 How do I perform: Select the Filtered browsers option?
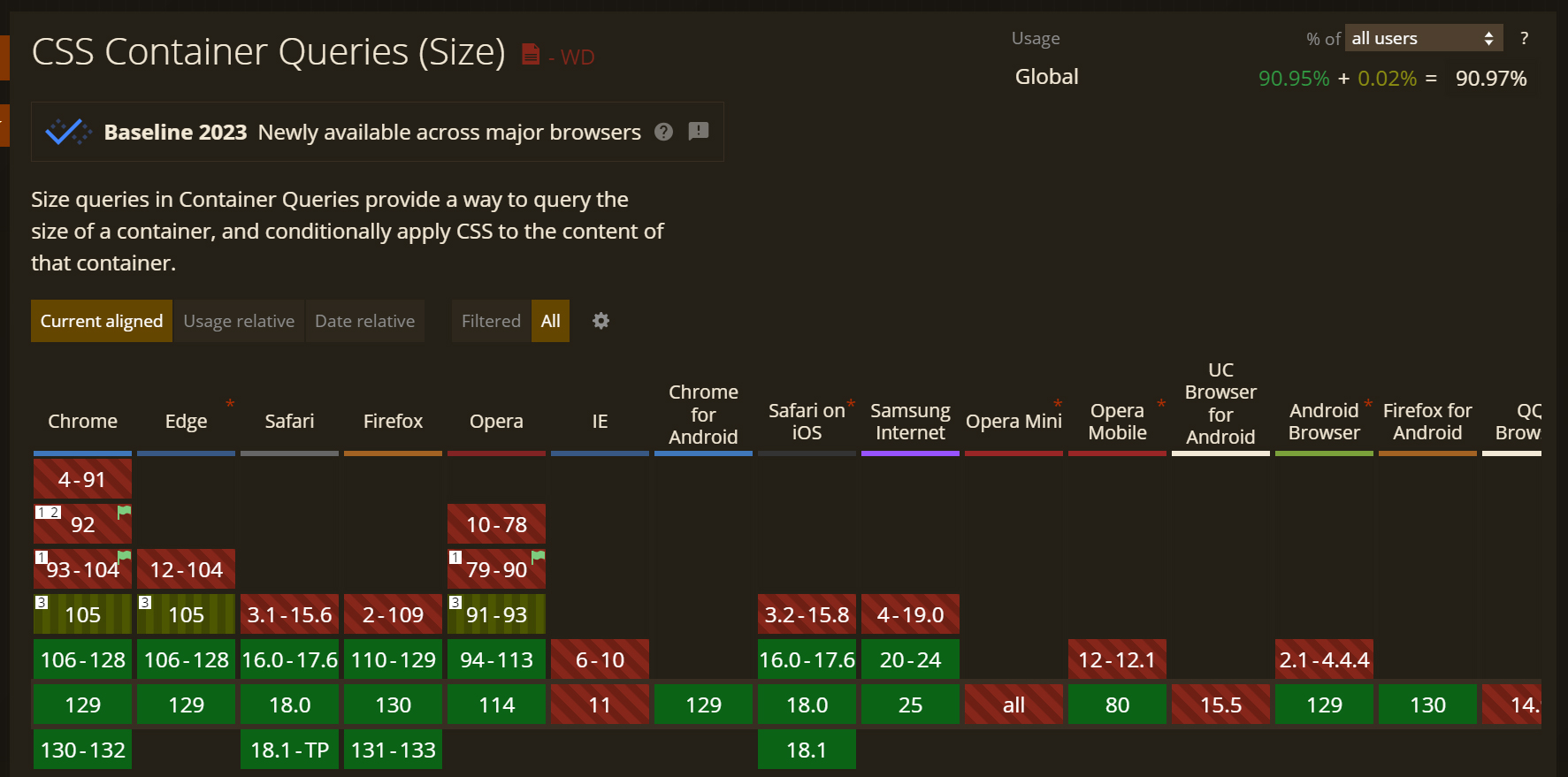491,321
